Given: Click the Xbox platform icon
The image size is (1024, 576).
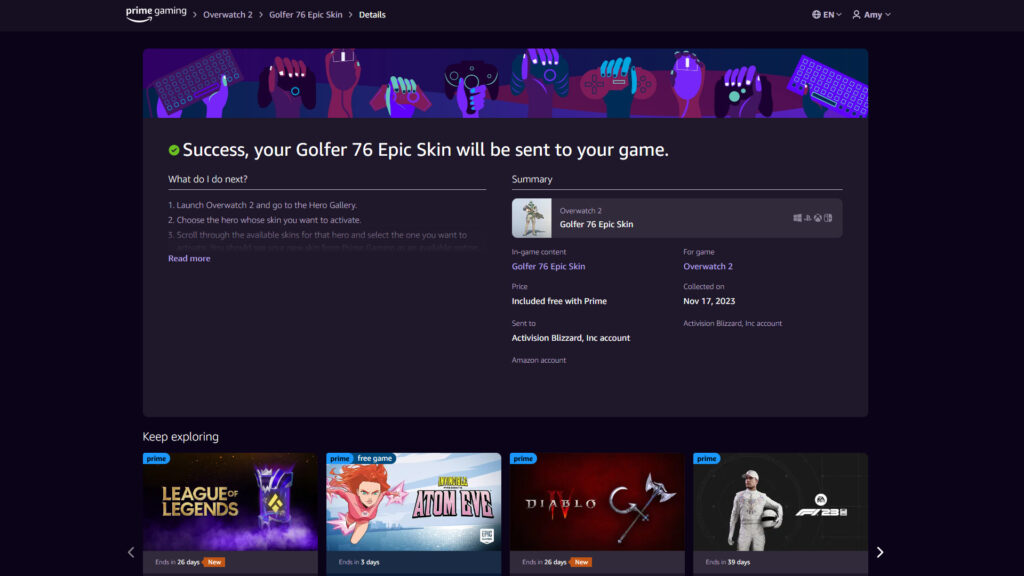Looking at the screenshot, I should 818,218.
